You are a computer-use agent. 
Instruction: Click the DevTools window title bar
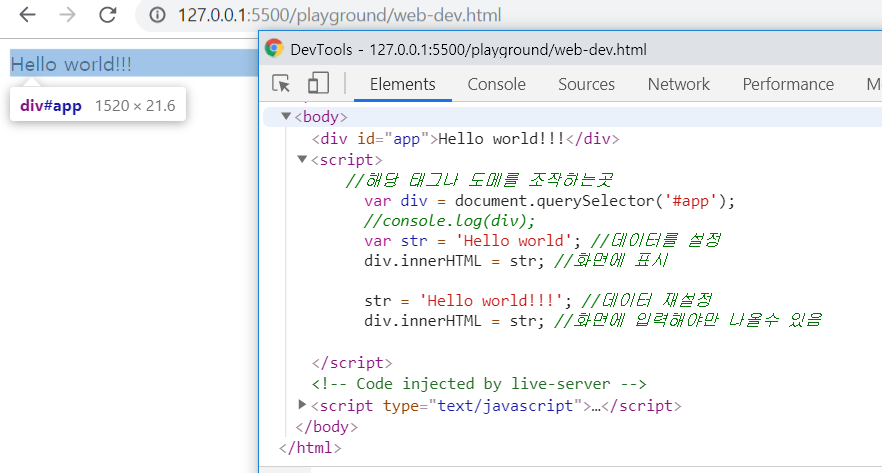coord(570,49)
